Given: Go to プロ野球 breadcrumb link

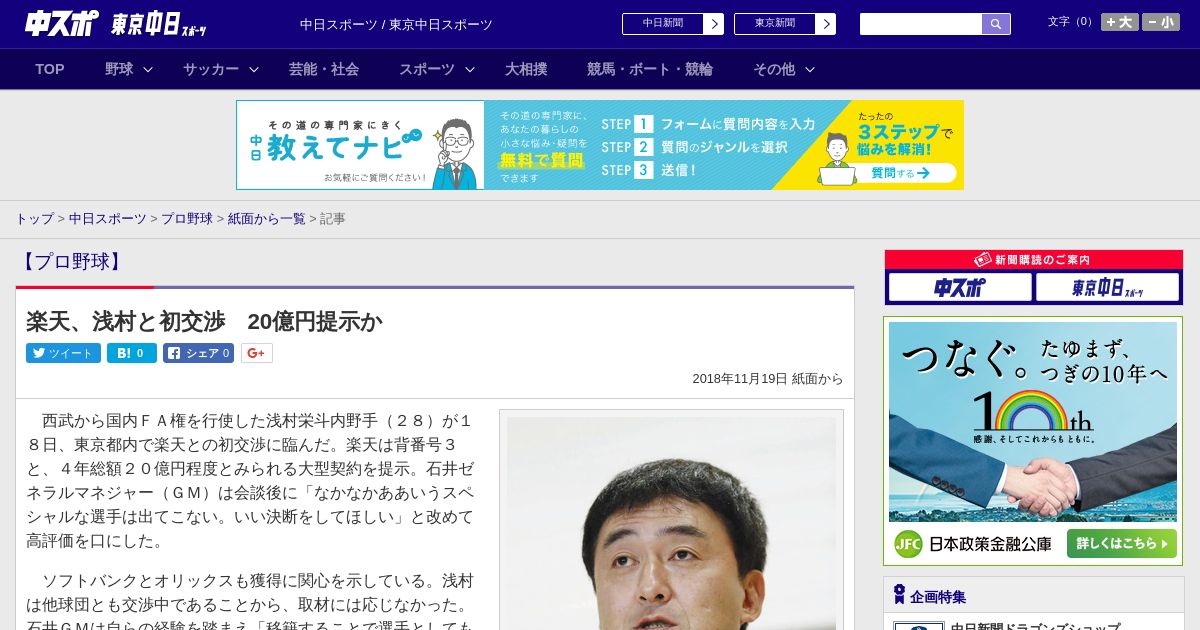Looking at the screenshot, I should pyautogui.click(x=187, y=218).
